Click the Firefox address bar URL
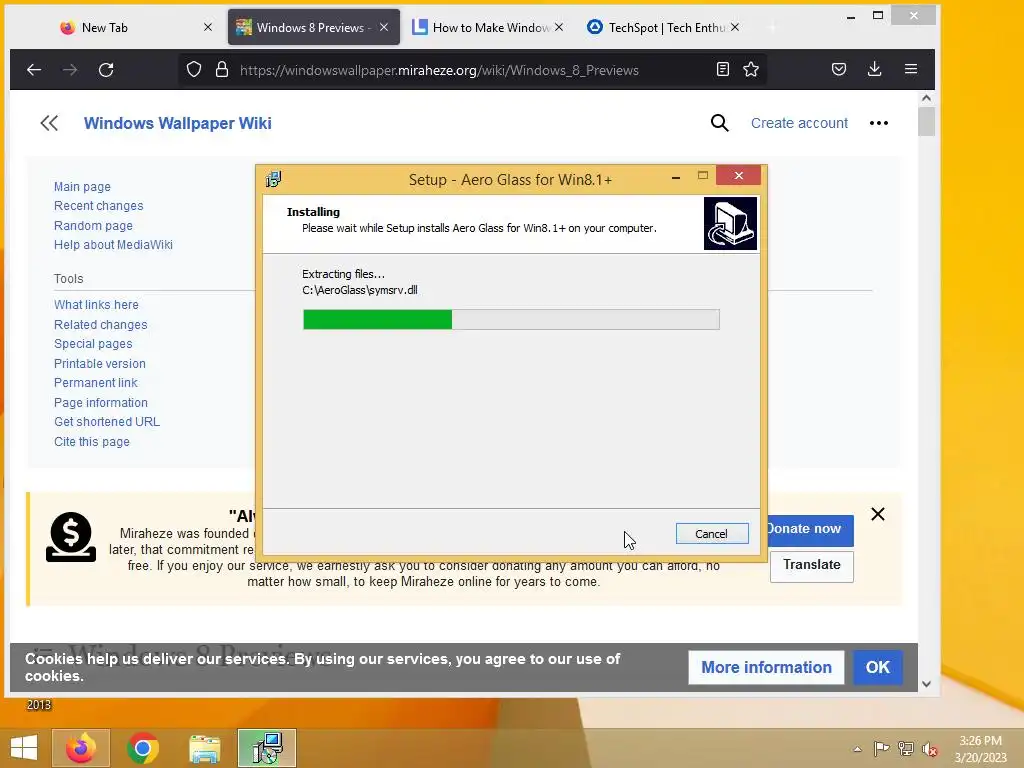This screenshot has width=1024, height=768. (439, 70)
